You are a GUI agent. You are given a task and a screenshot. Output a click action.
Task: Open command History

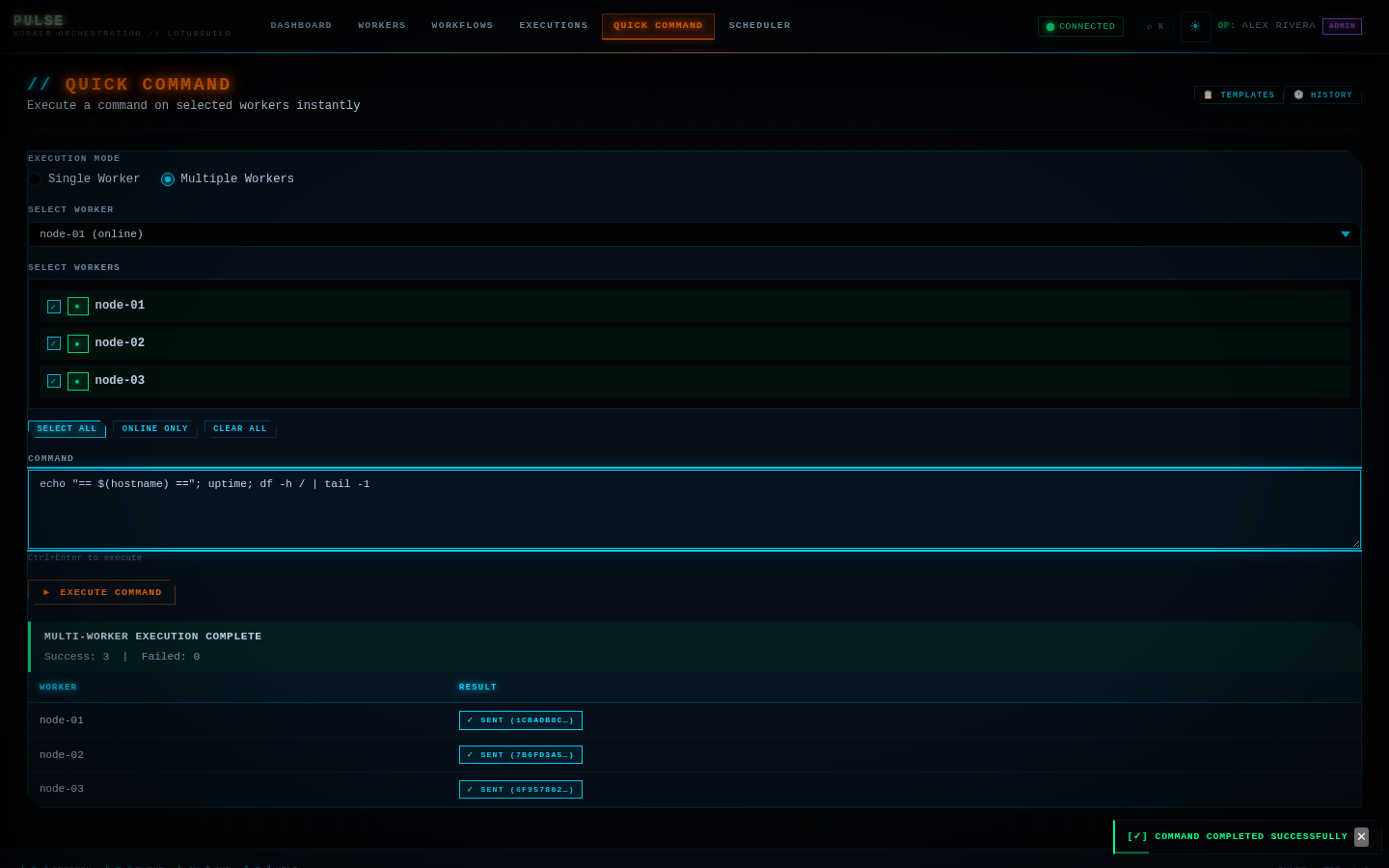tap(1322, 95)
